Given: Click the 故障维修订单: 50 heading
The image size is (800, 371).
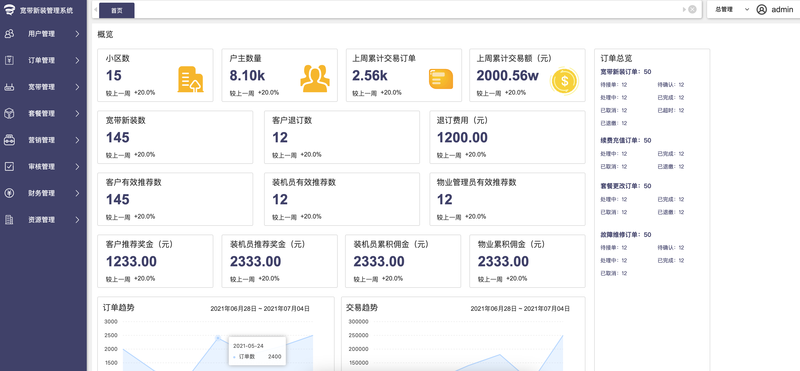Looking at the screenshot, I should click(x=626, y=235).
